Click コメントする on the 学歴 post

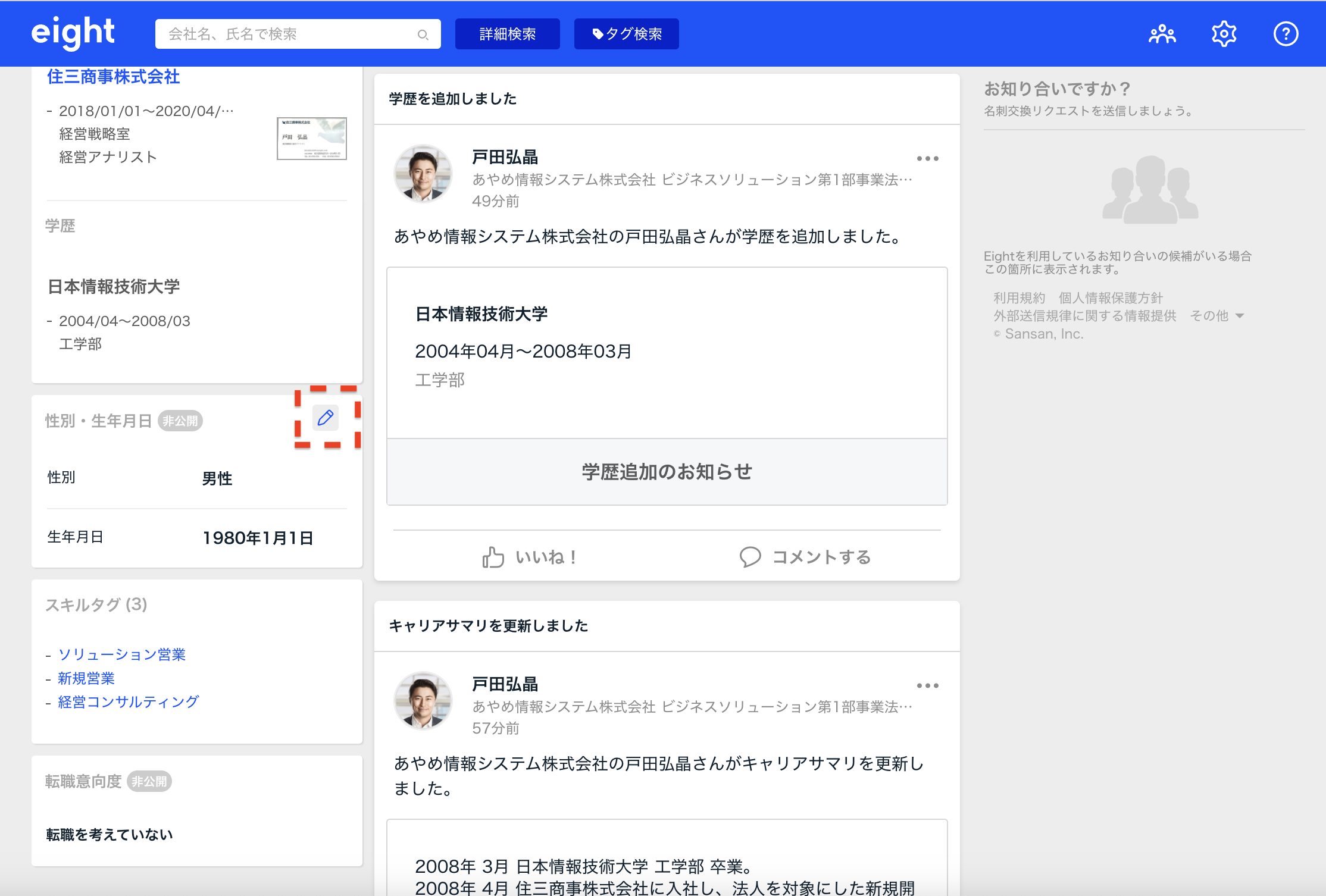click(805, 557)
